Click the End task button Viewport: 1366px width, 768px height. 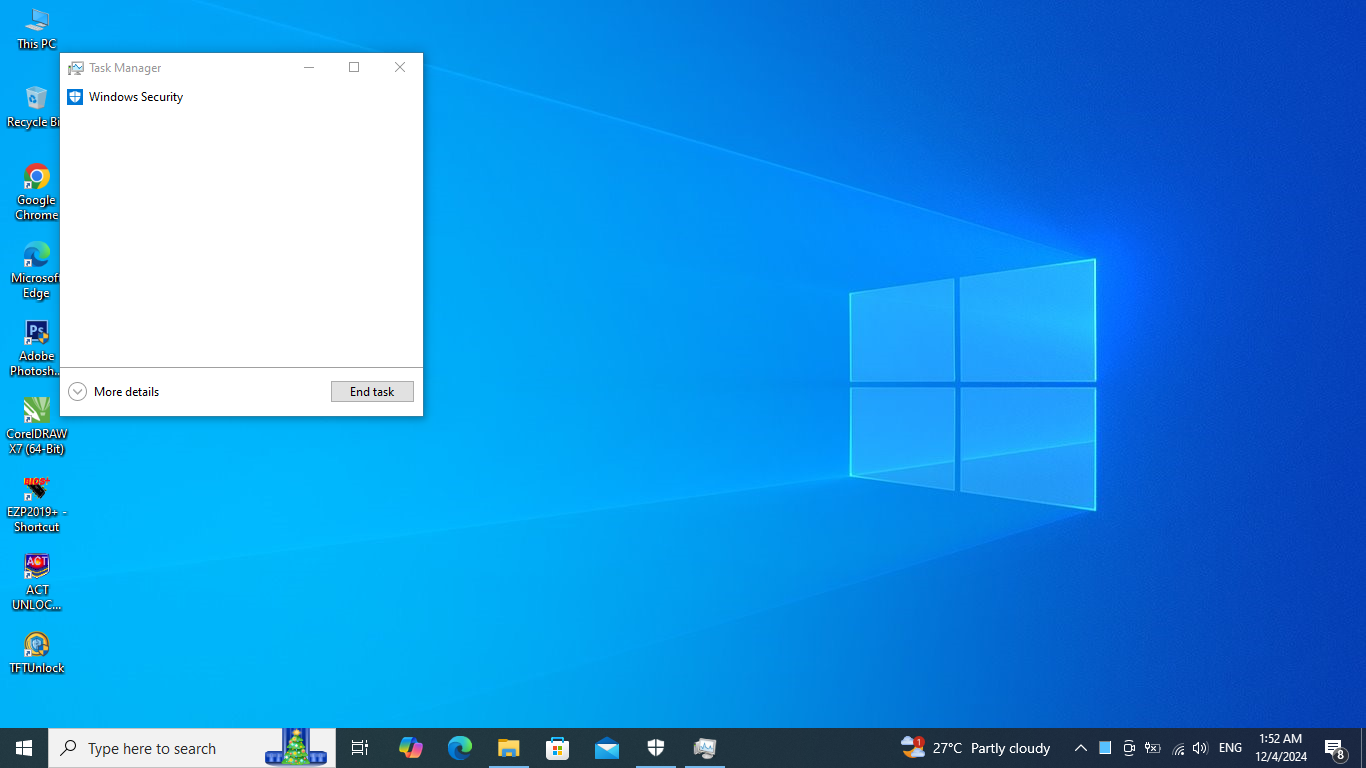coord(372,392)
